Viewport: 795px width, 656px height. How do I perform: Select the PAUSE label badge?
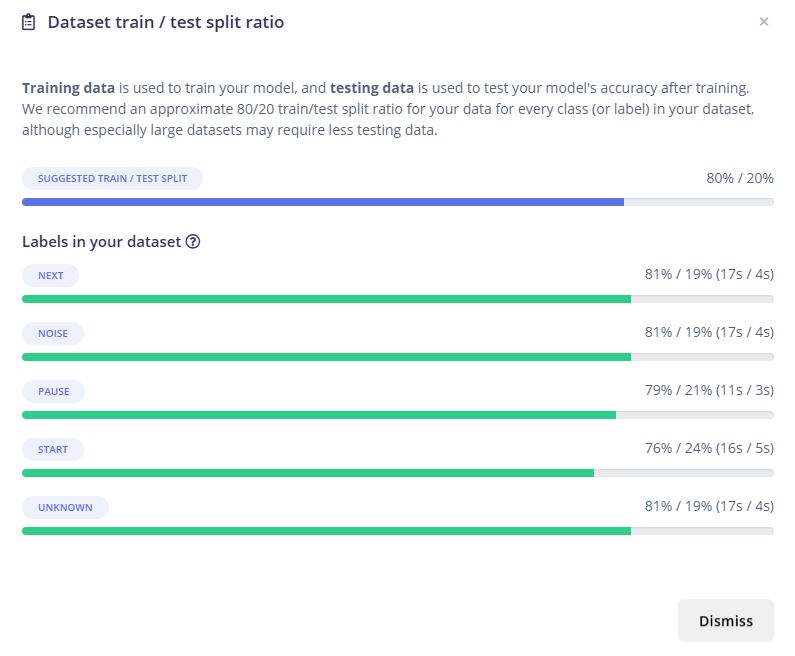click(x=53, y=391)
